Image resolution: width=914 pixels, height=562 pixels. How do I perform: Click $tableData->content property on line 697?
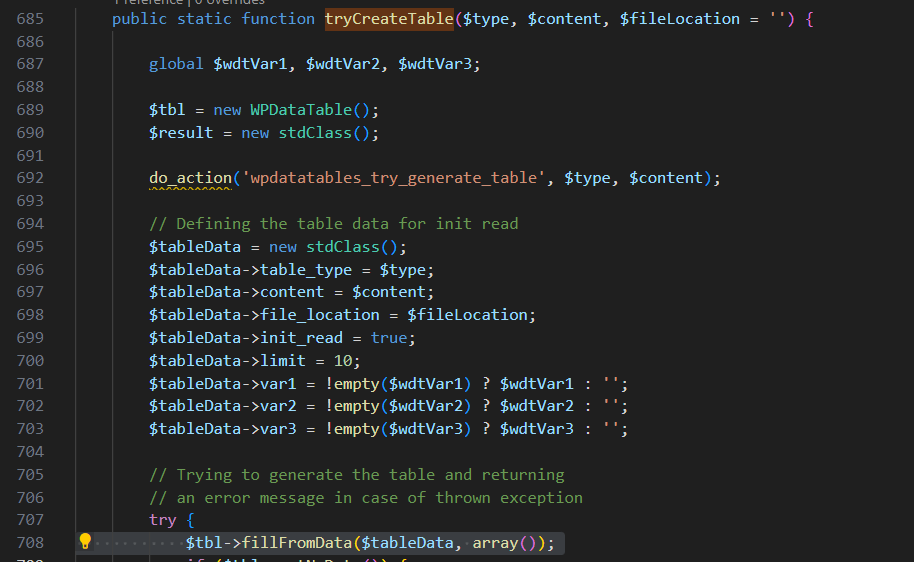[x=236, y=292]
